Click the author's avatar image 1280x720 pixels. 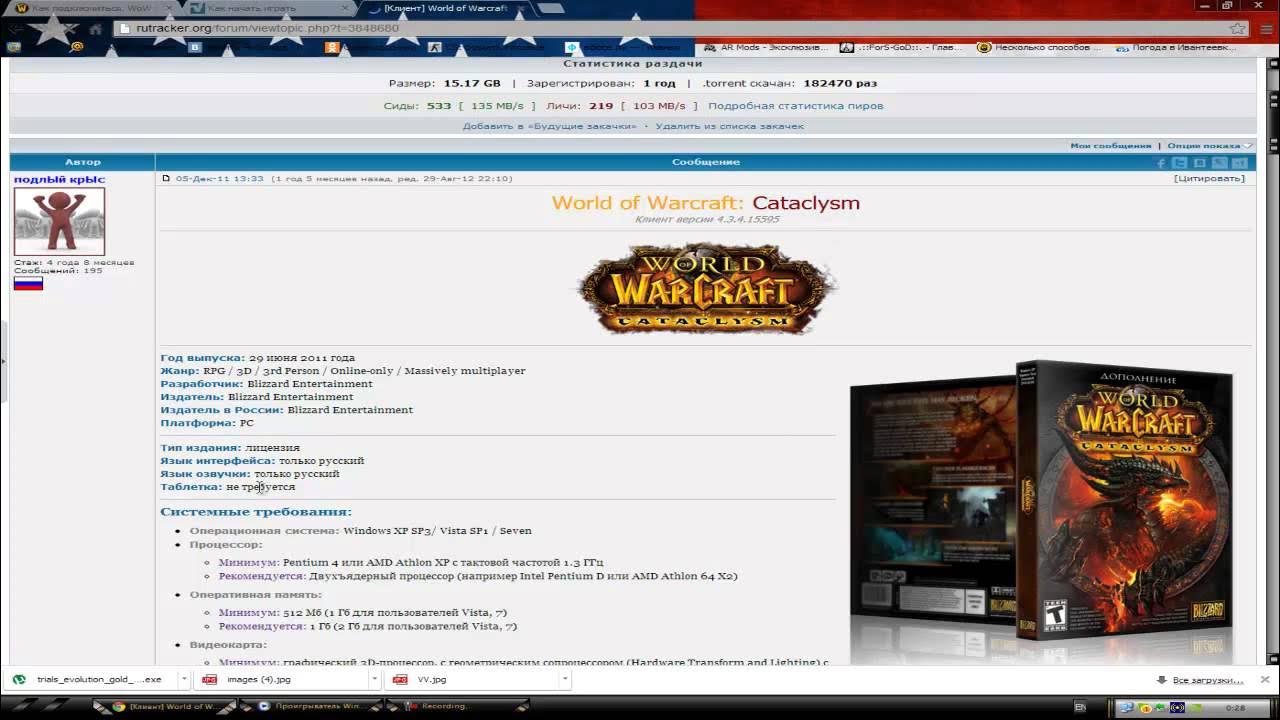tap(59, 221)
